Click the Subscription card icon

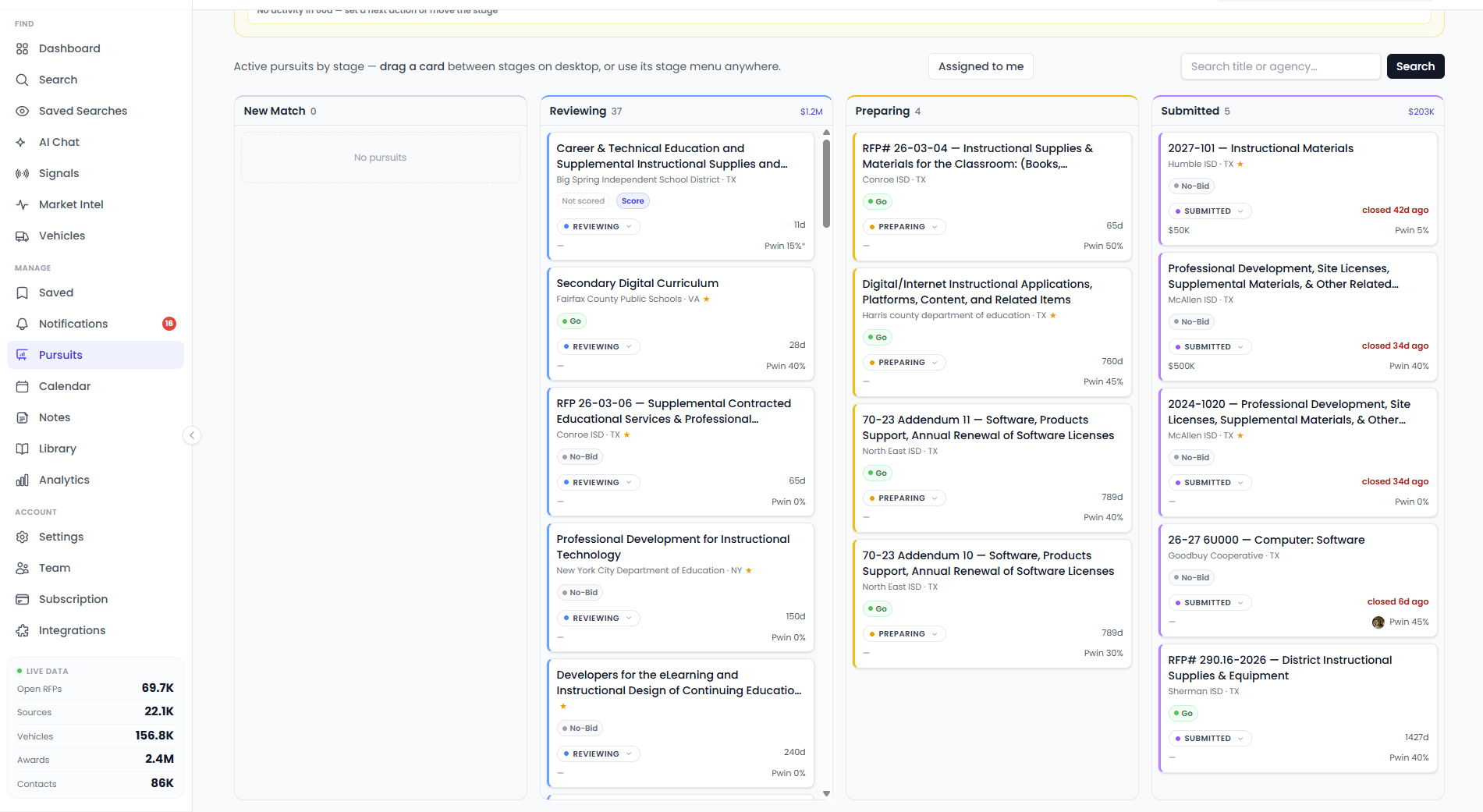click(x=22, y=599)
